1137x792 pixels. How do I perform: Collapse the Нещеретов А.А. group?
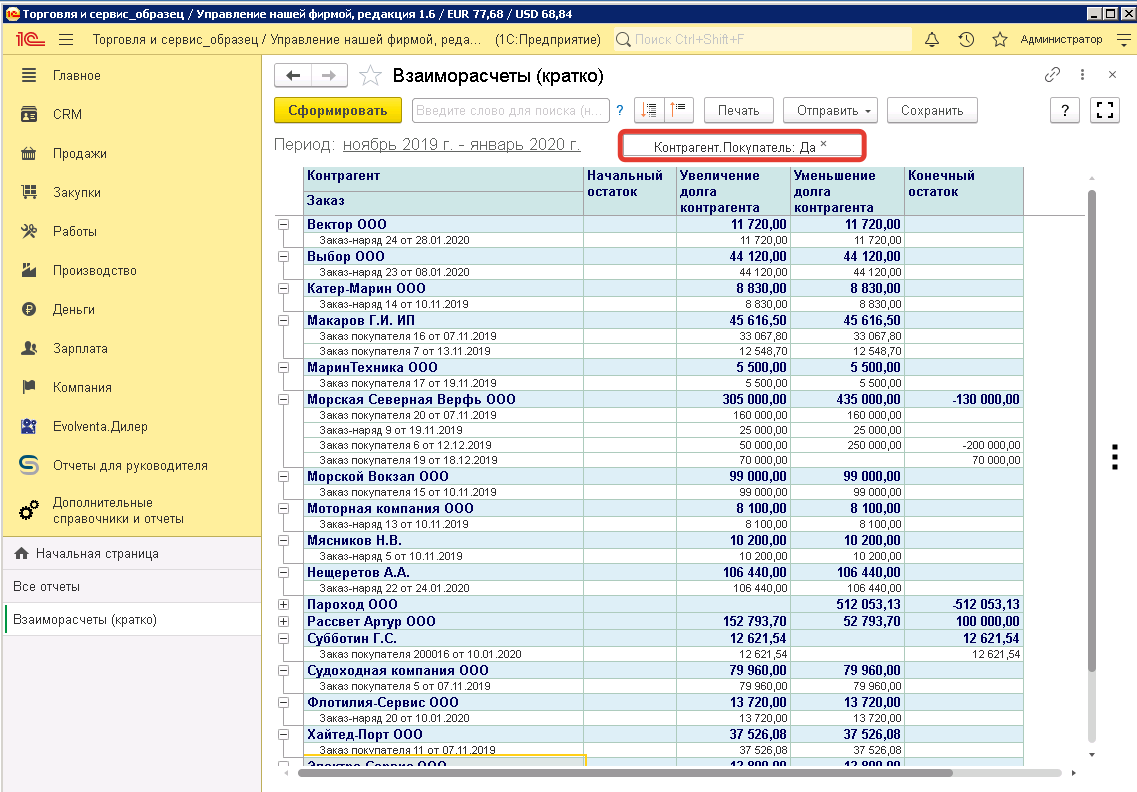coord(284,573)
